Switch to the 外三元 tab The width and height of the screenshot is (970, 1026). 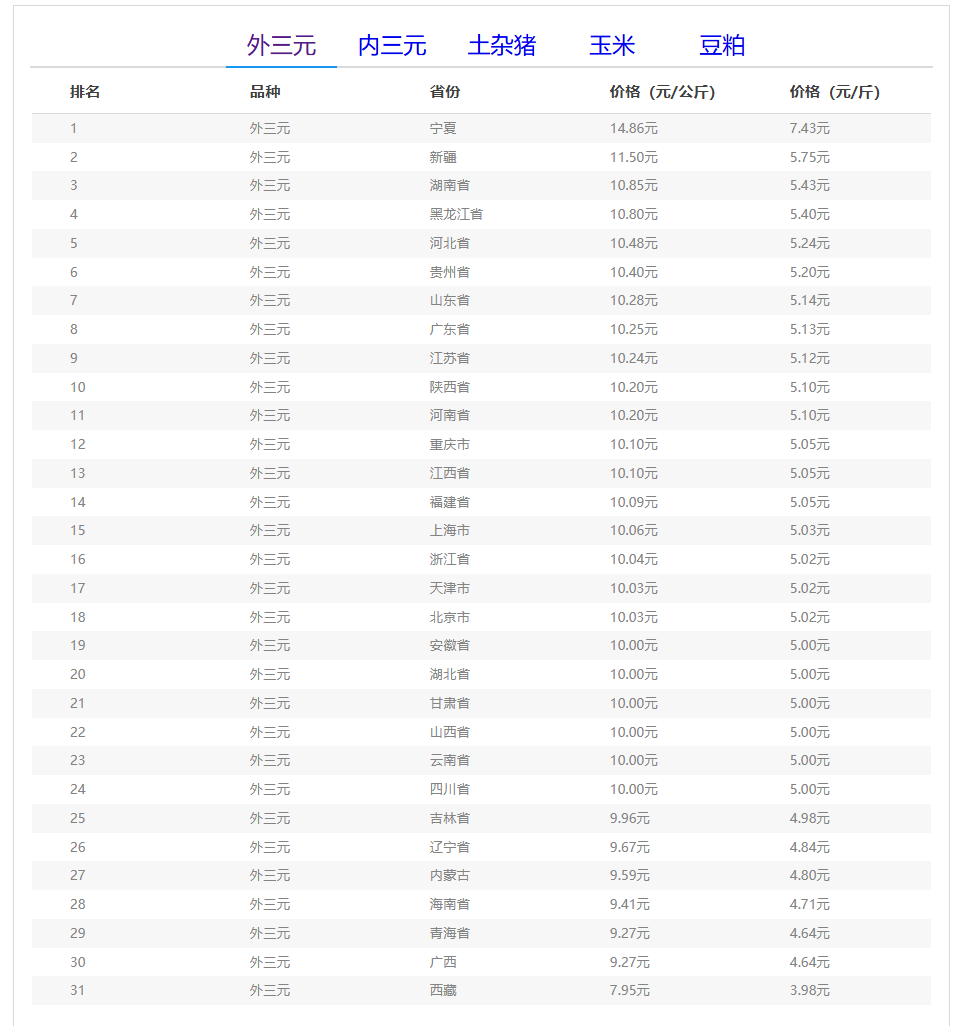281,46
